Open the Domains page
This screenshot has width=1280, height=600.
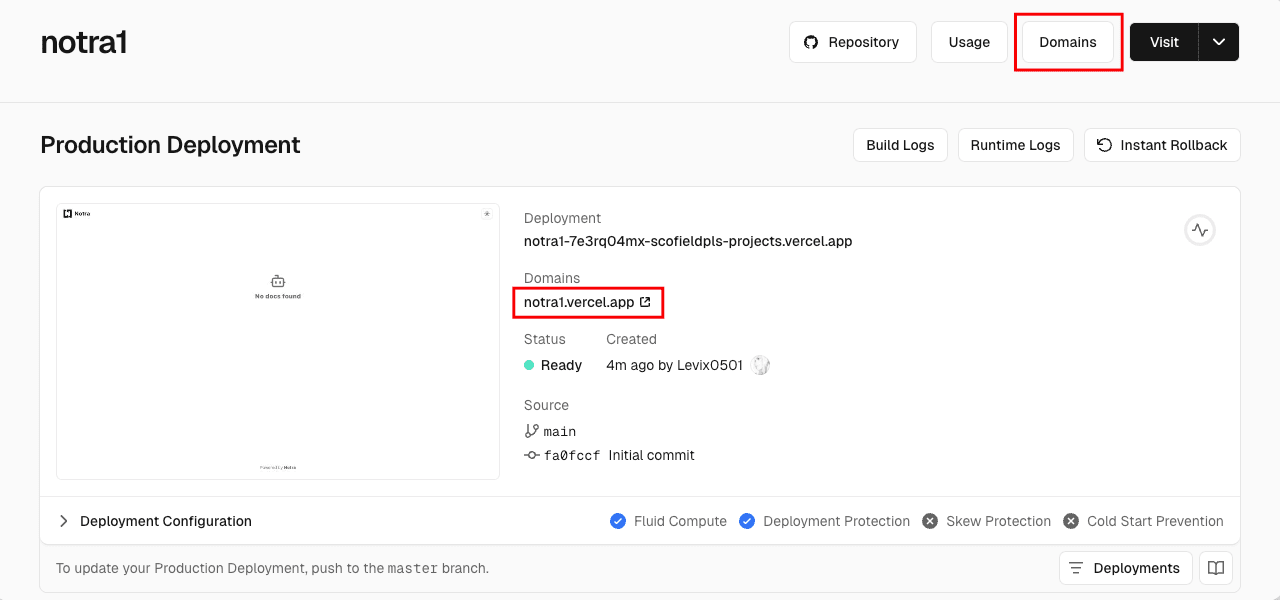click(1067, 42)
